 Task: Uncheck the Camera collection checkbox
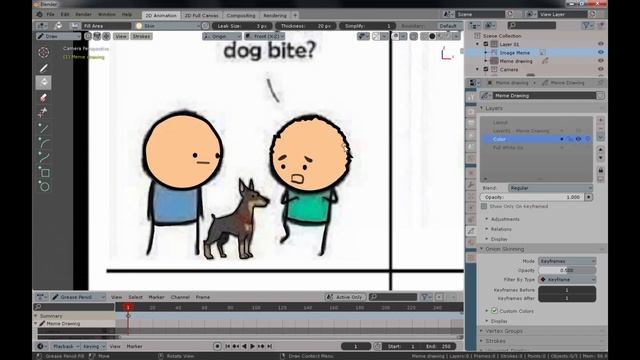tap(486, 69)
